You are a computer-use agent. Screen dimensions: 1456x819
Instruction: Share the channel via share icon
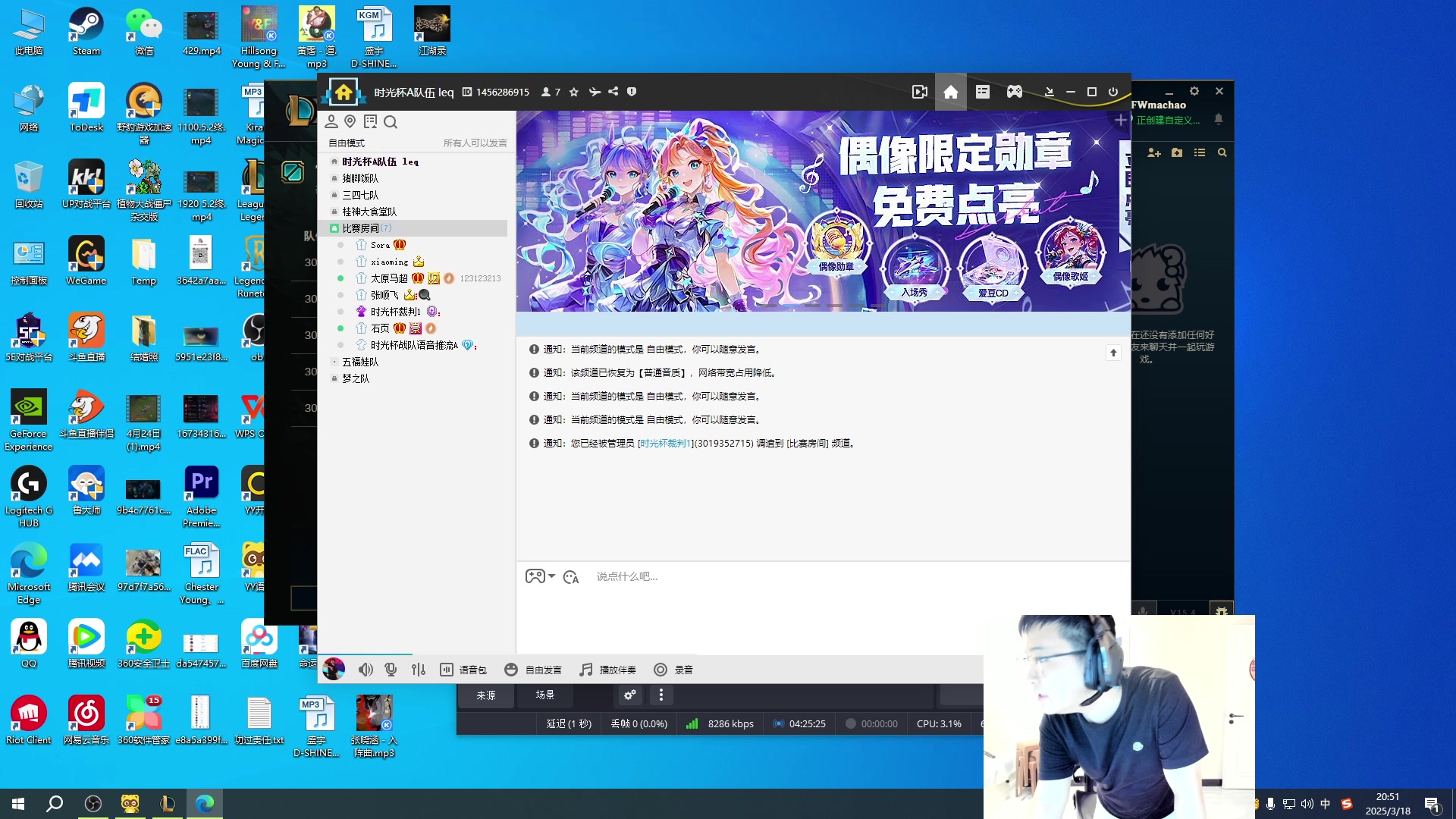pos(613,92)
